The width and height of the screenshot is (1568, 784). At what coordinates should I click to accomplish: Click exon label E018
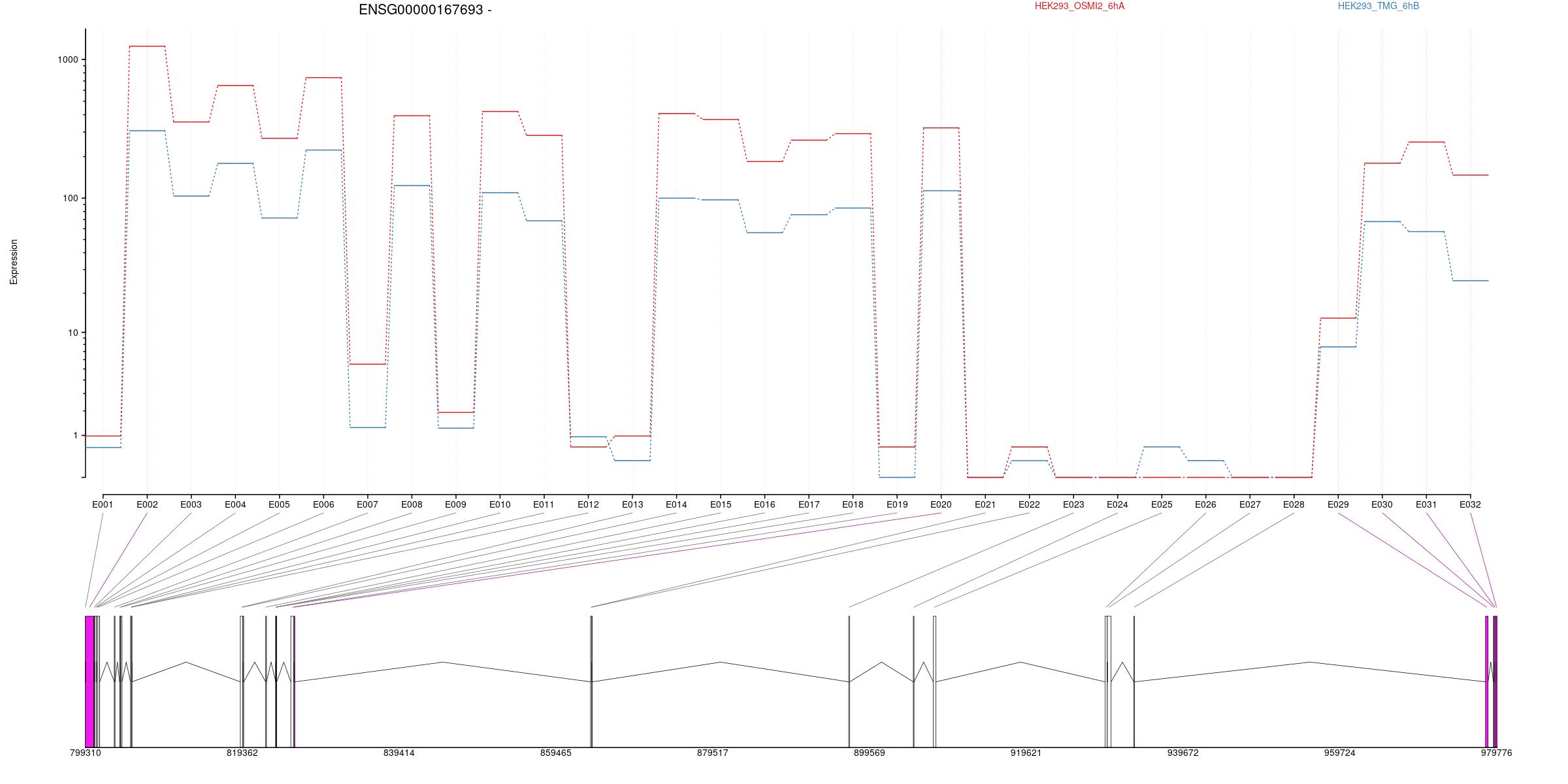pos(853,504)
